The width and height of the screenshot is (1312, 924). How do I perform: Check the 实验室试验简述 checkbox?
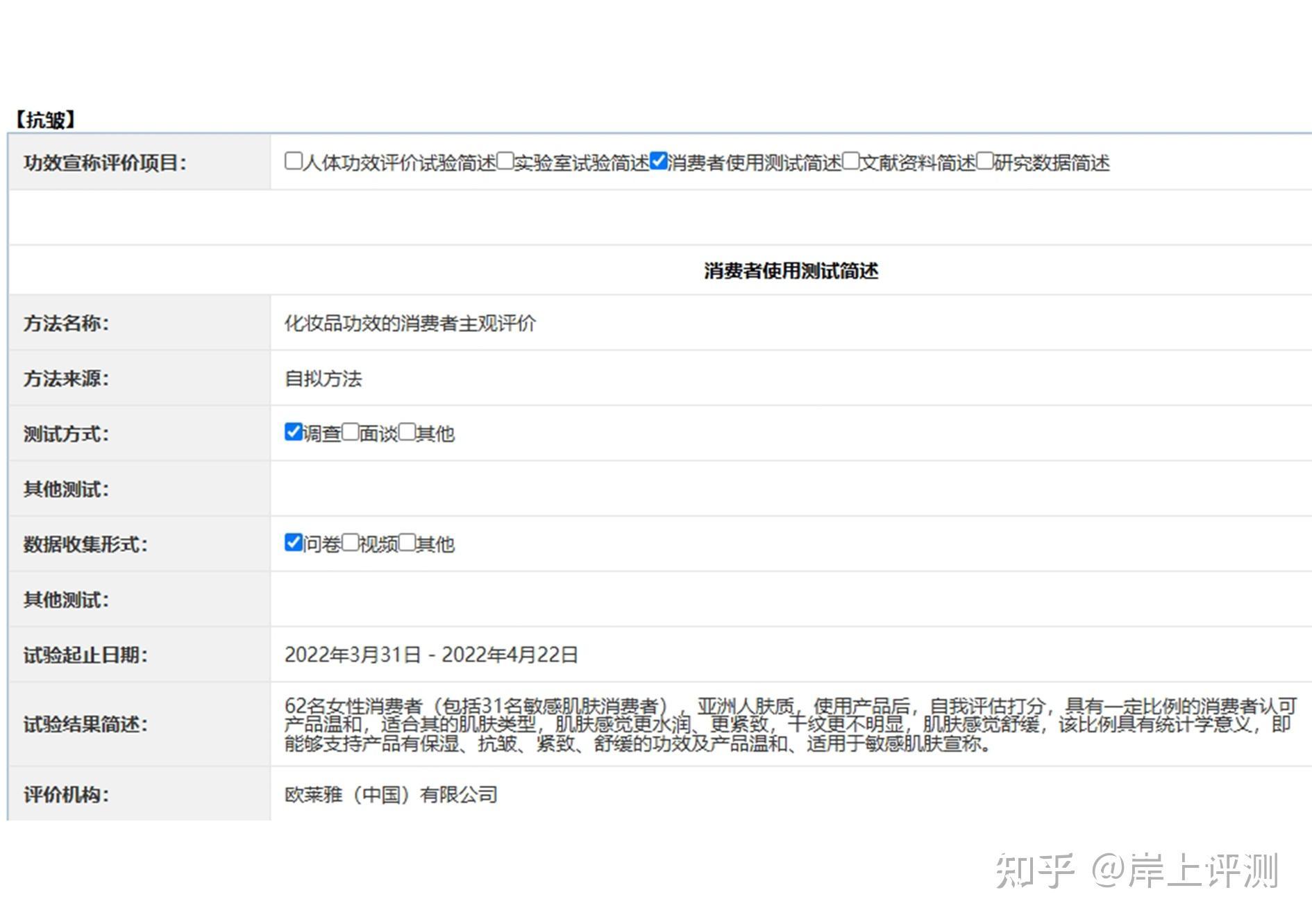505,161
